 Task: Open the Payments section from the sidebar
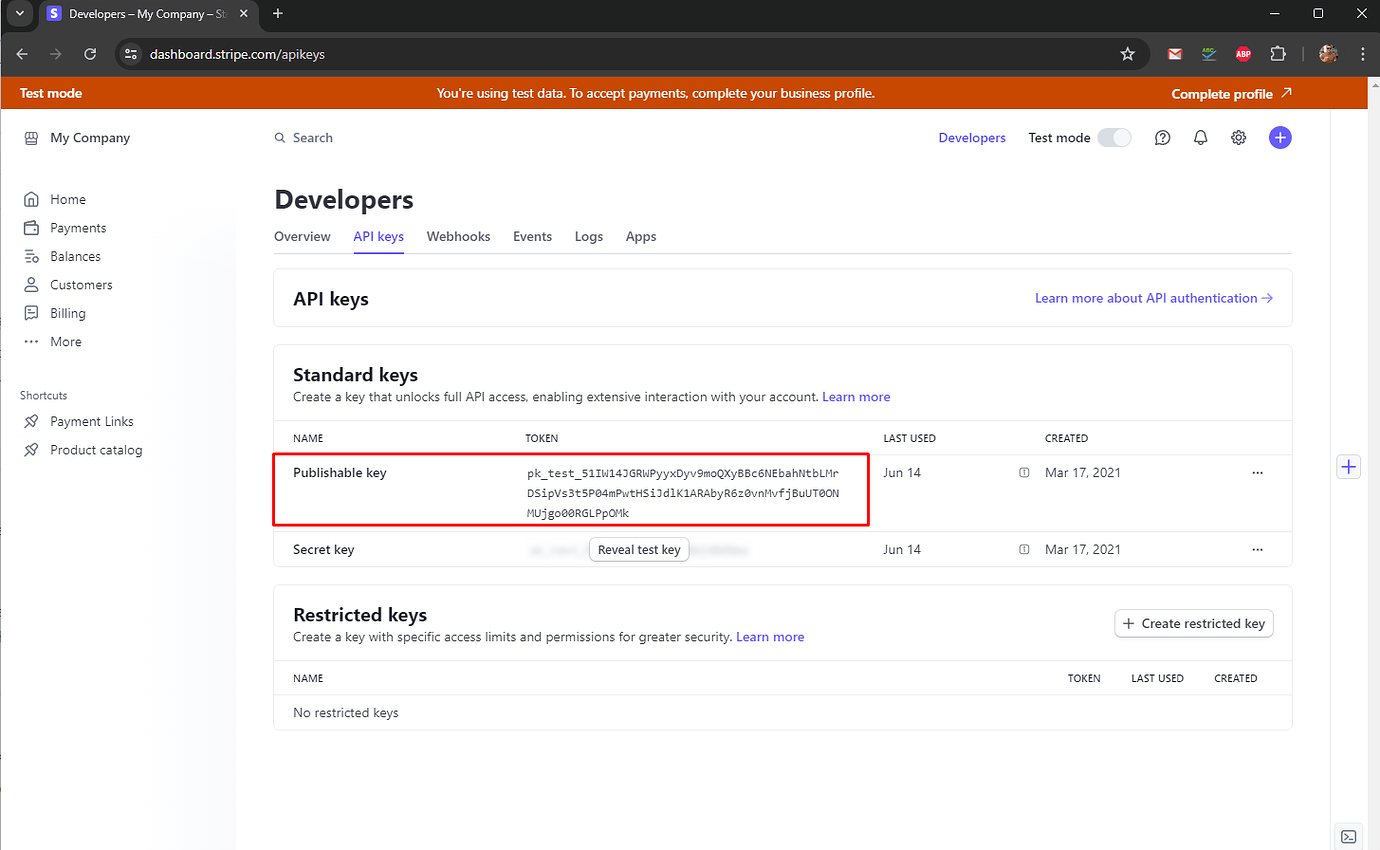[x=77, y=227]
